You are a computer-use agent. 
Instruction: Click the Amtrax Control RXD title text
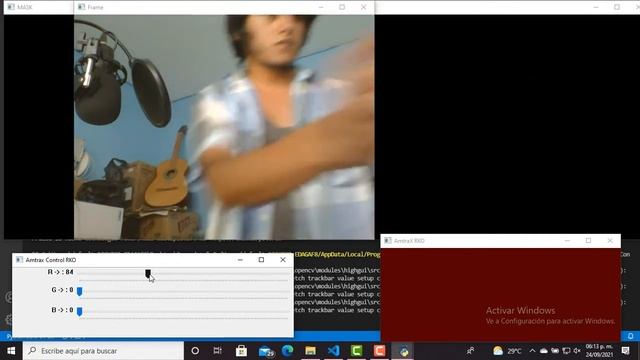tap(51, 260)
